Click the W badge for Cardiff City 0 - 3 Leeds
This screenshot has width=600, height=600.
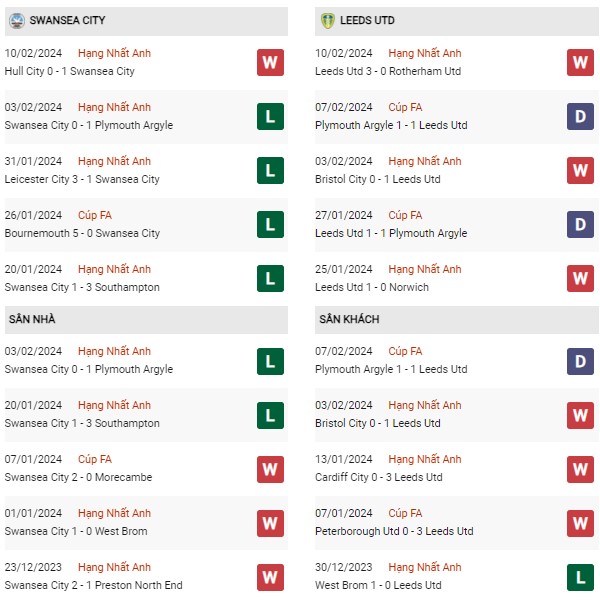pyautogui.click(x=580, y=469)
